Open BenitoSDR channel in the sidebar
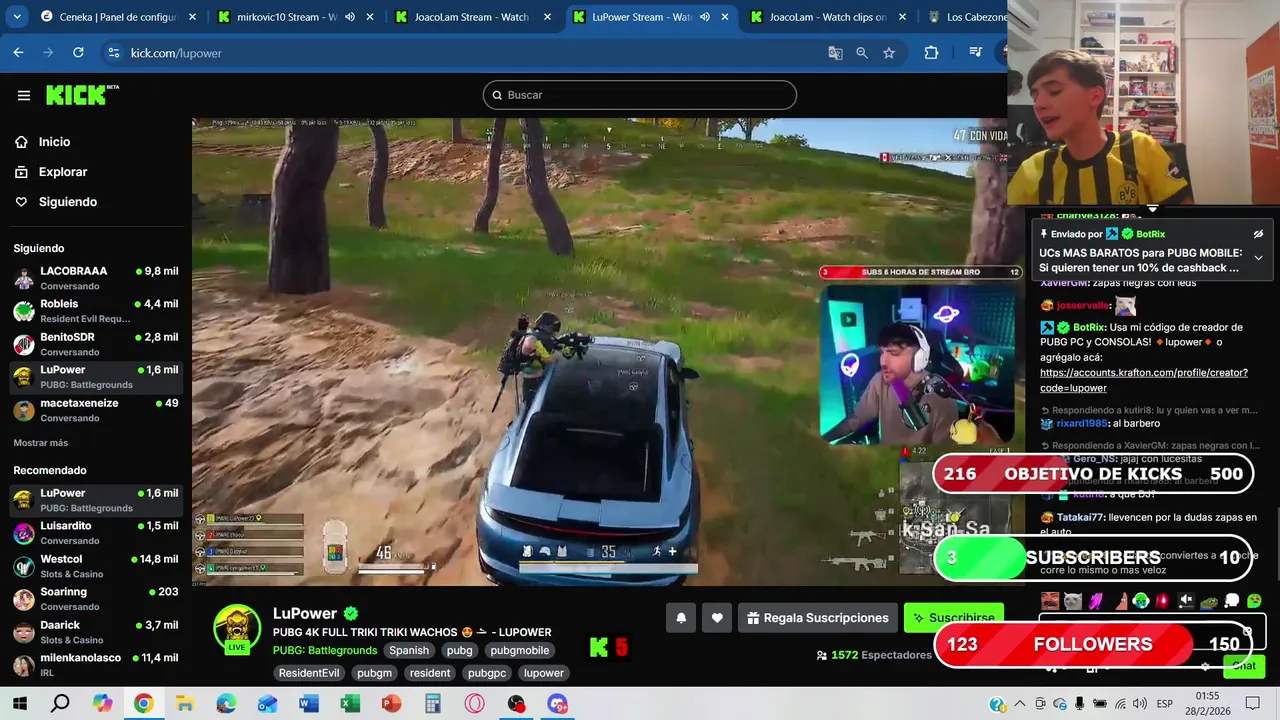This screenshot has width=1280, height=720. click(95, 344)
